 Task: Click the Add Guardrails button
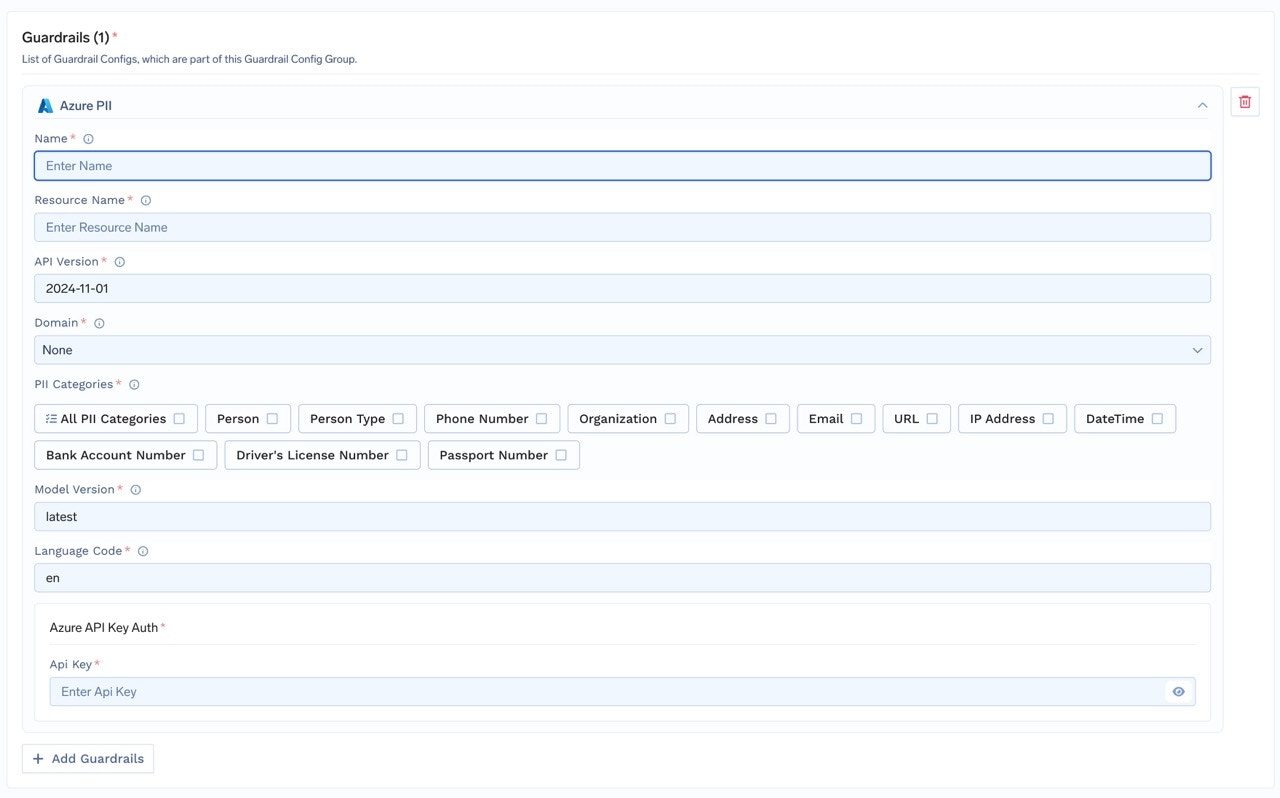coord(88,759)
